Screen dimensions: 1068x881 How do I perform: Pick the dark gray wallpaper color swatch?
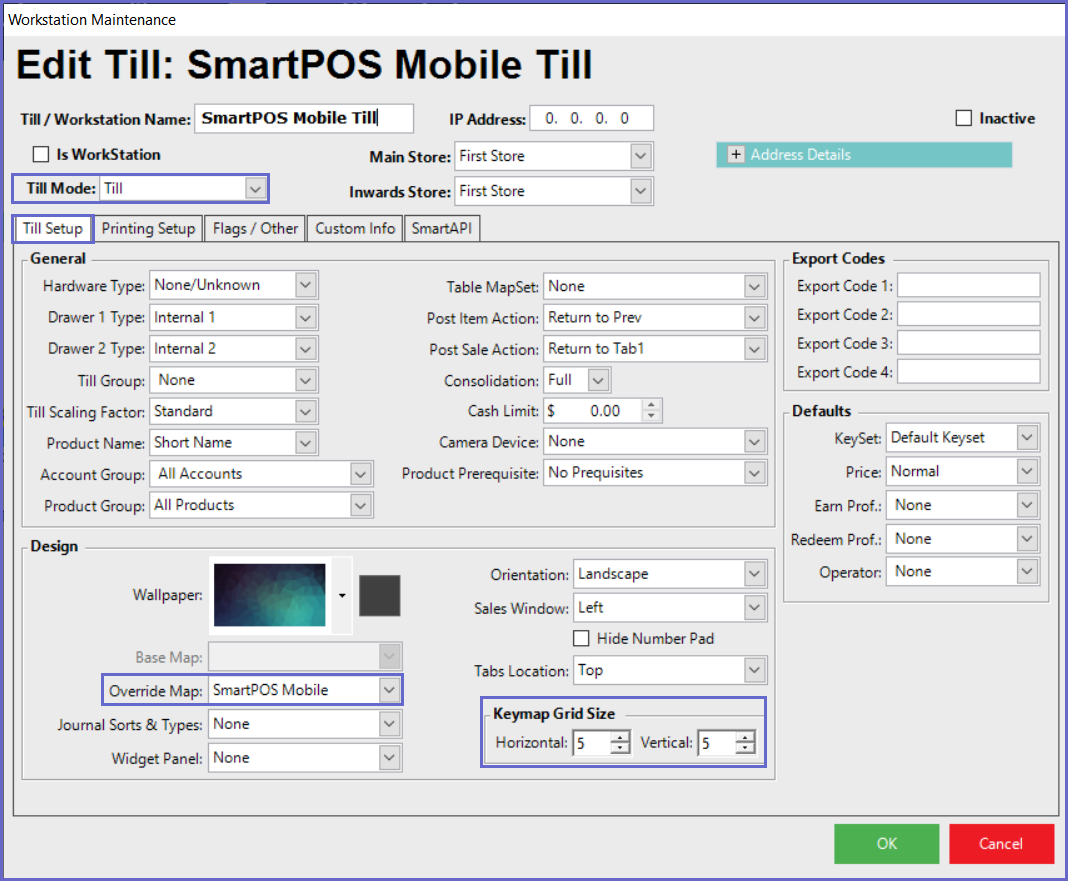(x=379, y=596)
